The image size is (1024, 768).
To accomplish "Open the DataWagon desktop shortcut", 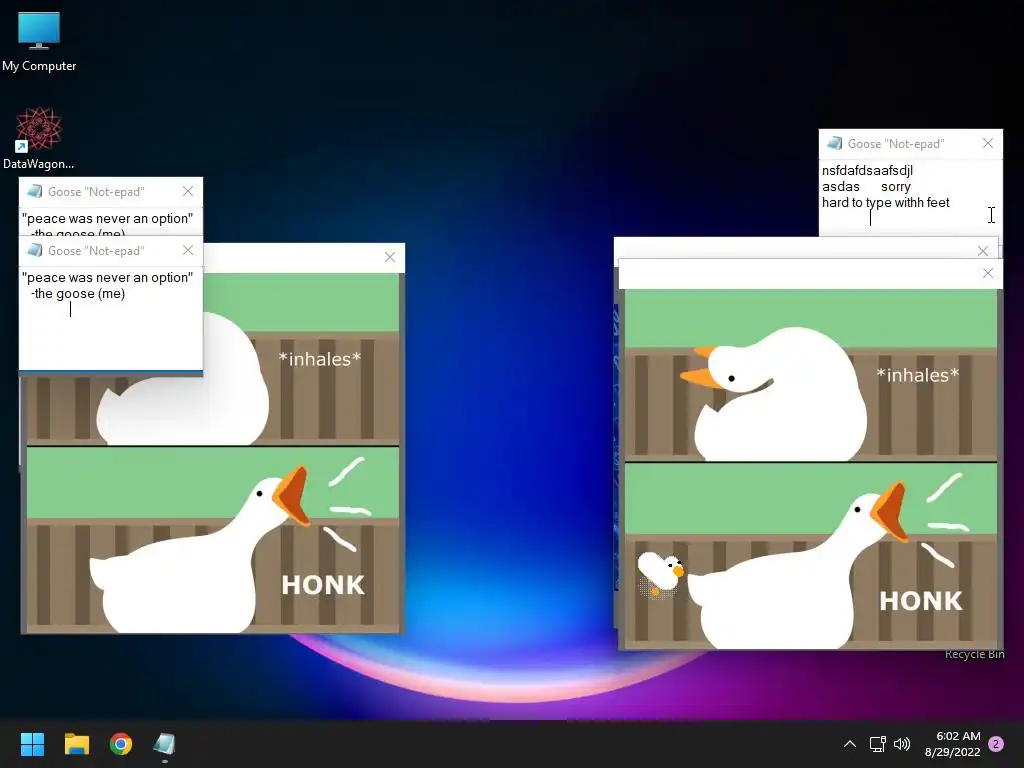I will [x=39, y=138].
